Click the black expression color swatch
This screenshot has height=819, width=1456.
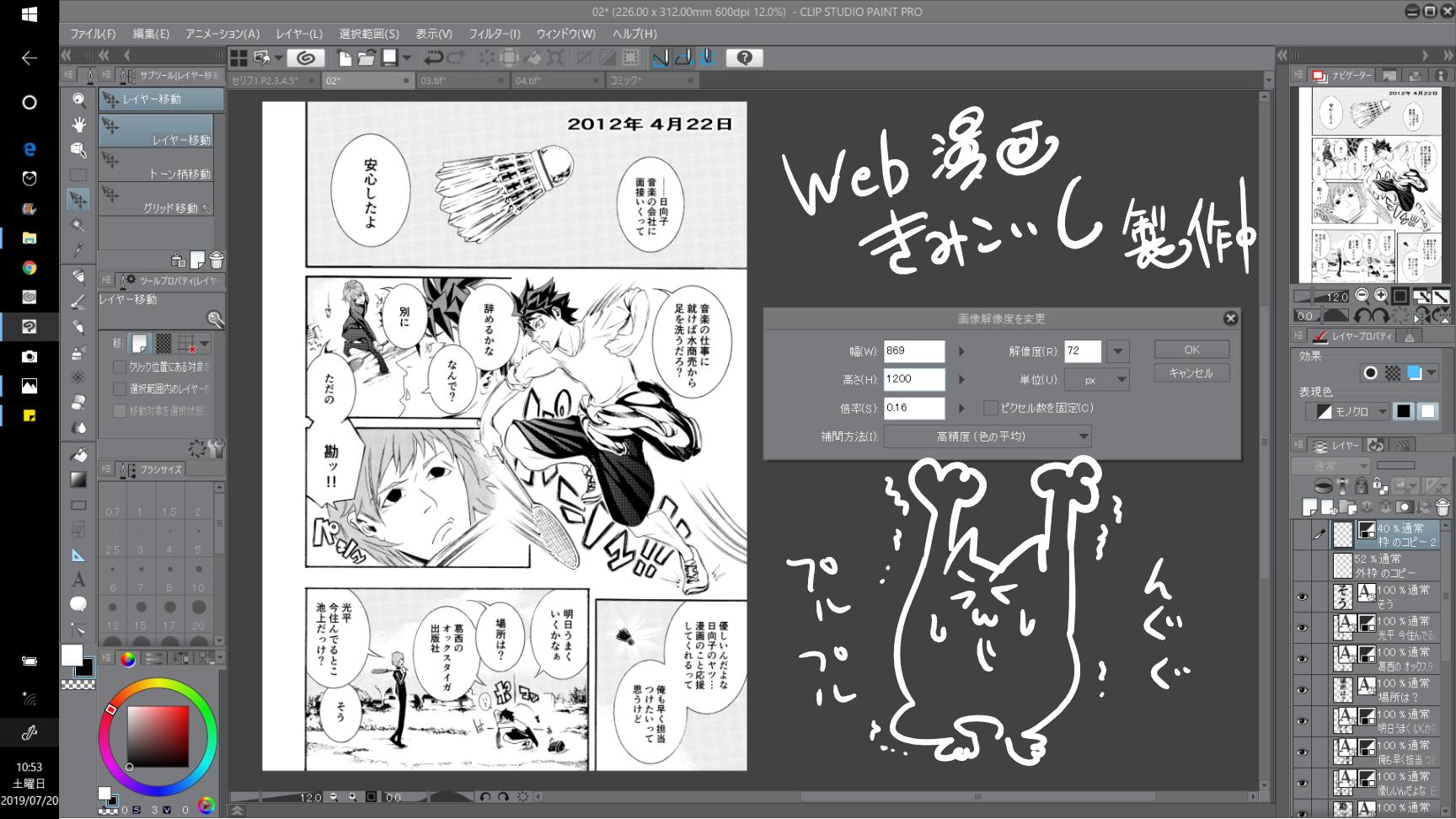[x=1404, y=411]
